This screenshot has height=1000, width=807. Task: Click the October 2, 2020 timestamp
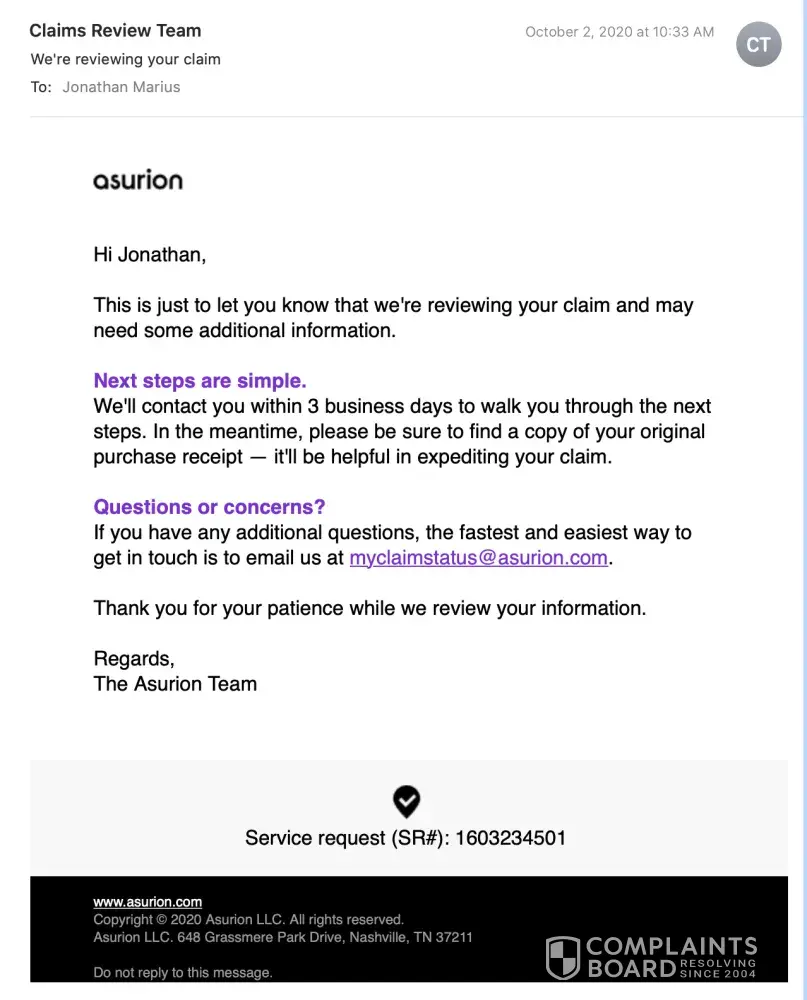pos(619,32)
